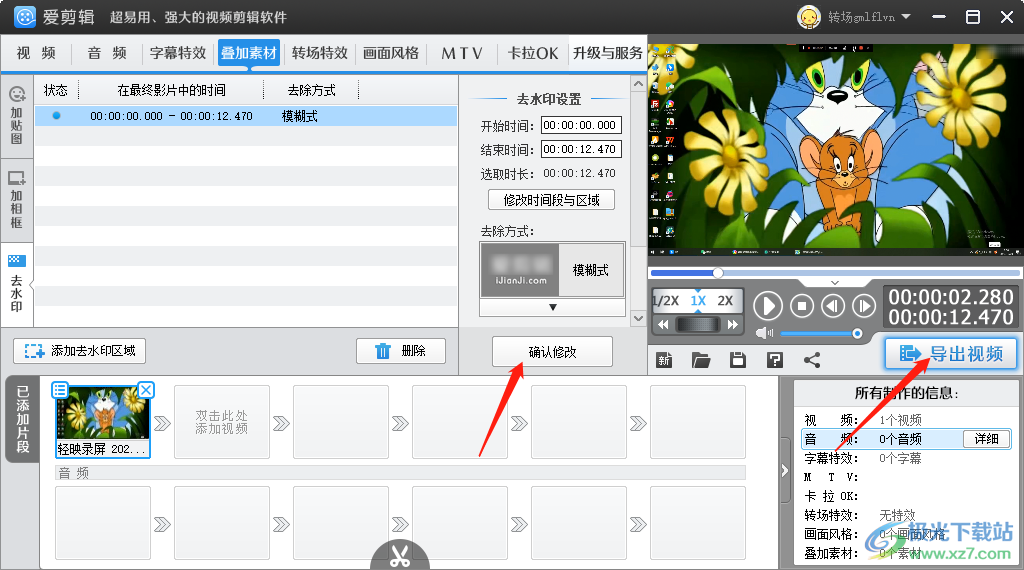Open project folder icon
This screenshot has width=1024, height=570.
point(701,360)
